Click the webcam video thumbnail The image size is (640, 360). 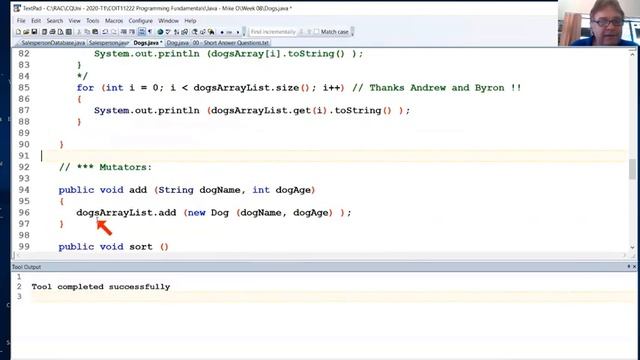pos(599,22)
